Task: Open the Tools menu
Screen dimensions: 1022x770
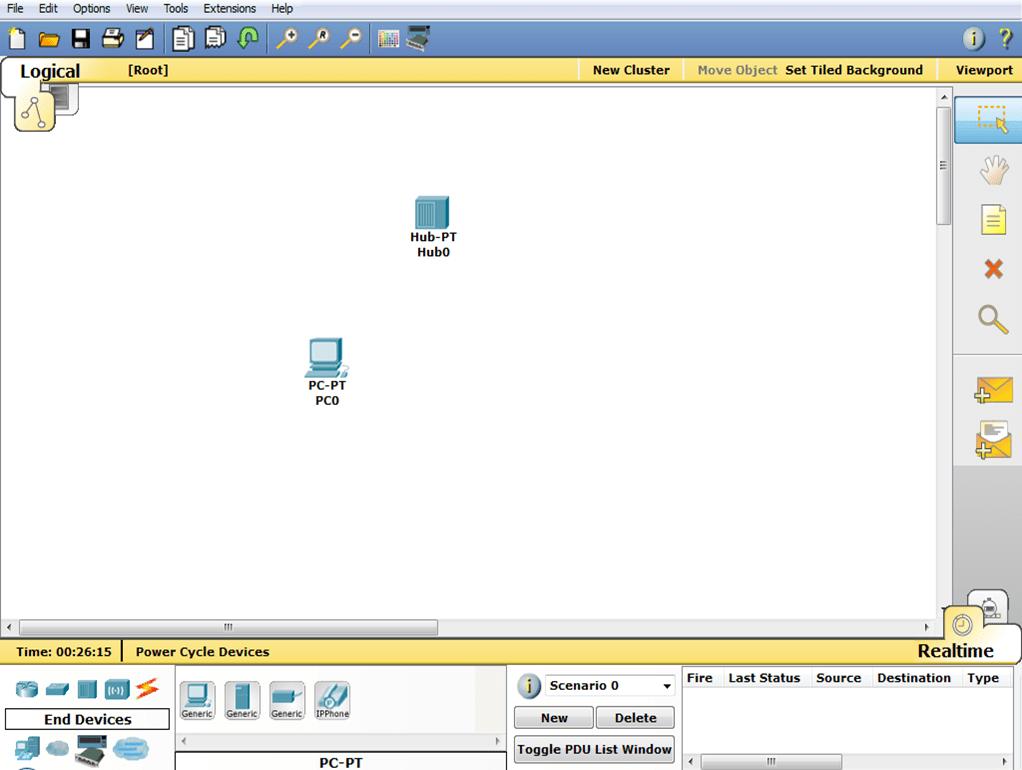Action: point(176,8)
